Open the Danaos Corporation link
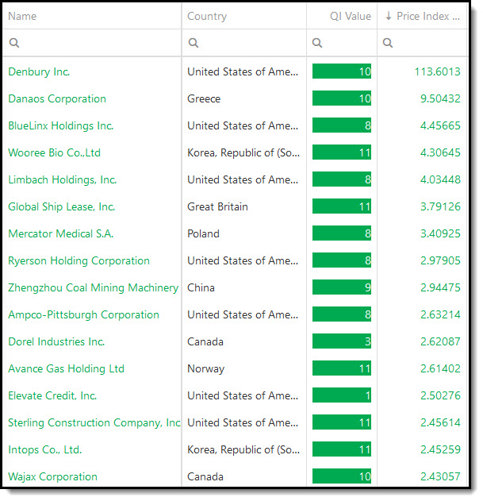483x500 pixels. pyautogui.click(x=57, y=99)
